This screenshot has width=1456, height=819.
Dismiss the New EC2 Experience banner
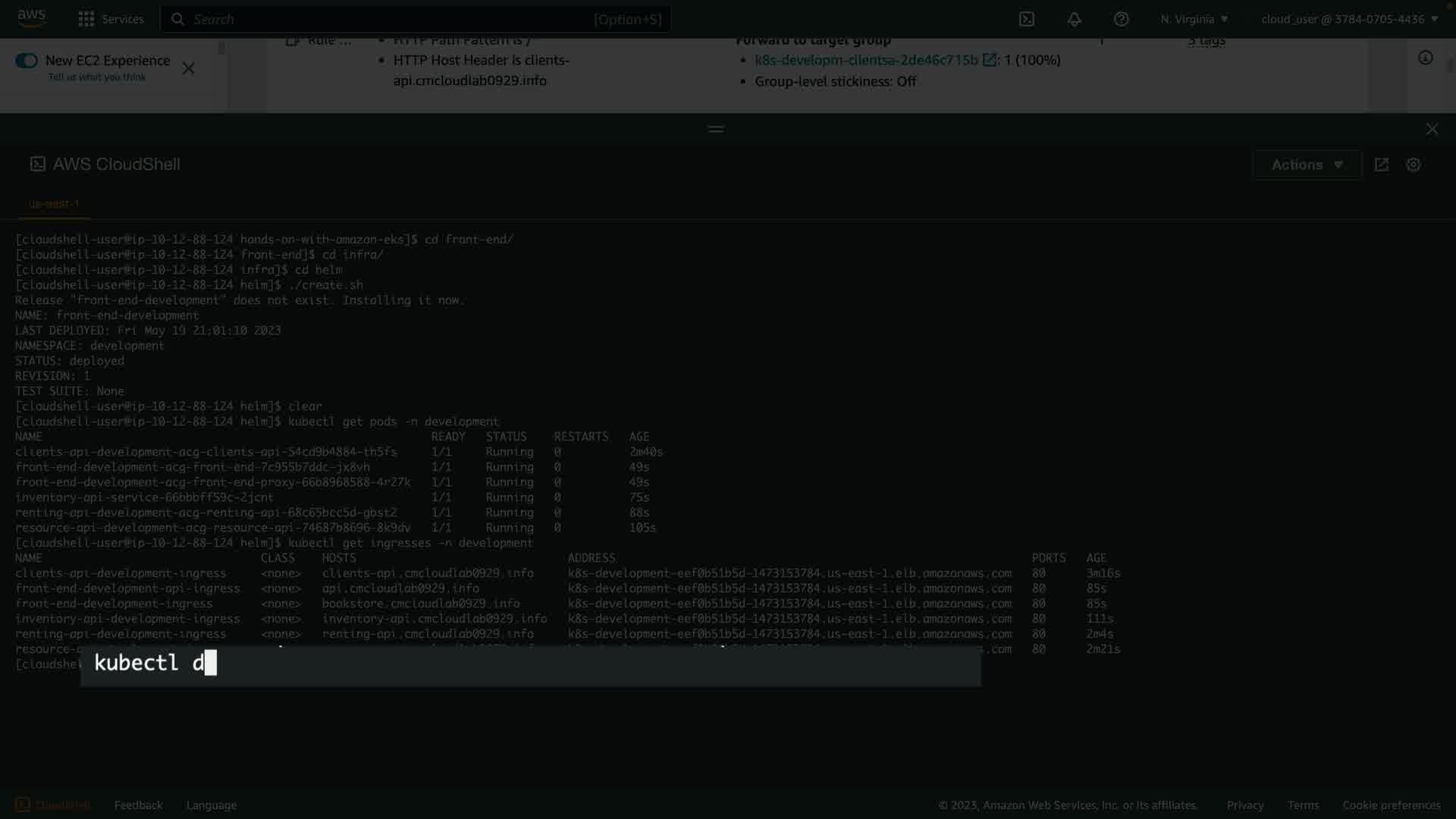189,69
